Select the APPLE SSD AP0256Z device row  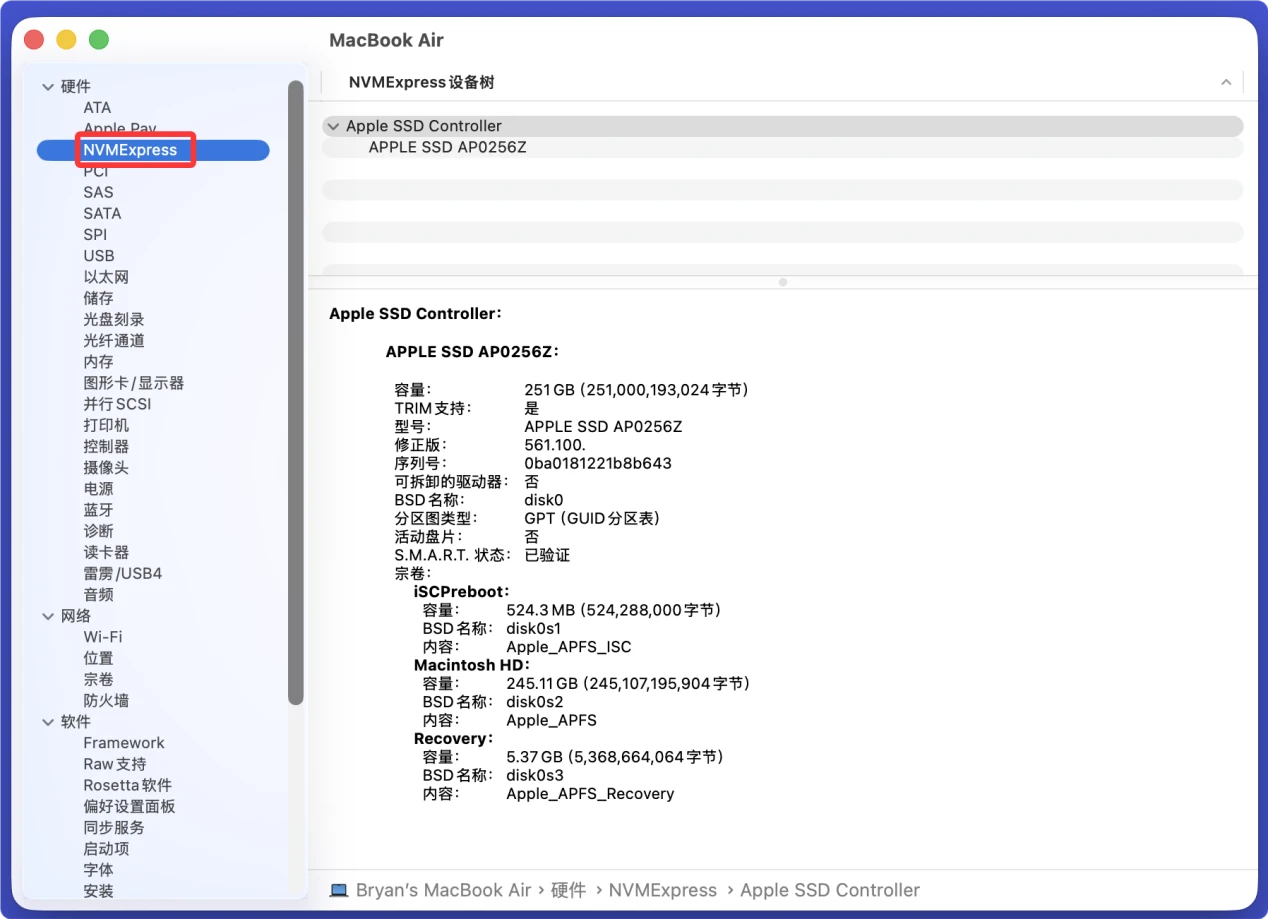coord(782,147)
